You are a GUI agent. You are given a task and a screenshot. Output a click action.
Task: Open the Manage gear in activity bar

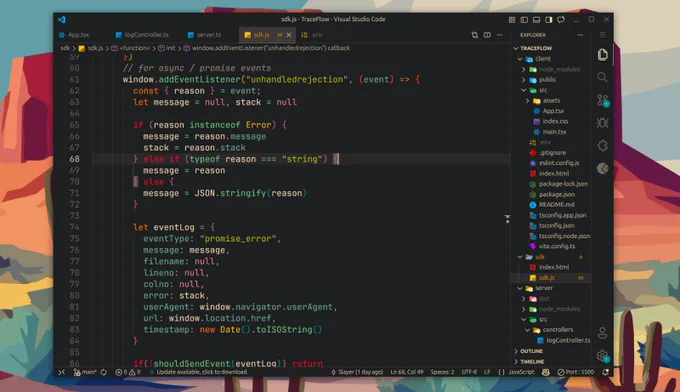(602, 356)
